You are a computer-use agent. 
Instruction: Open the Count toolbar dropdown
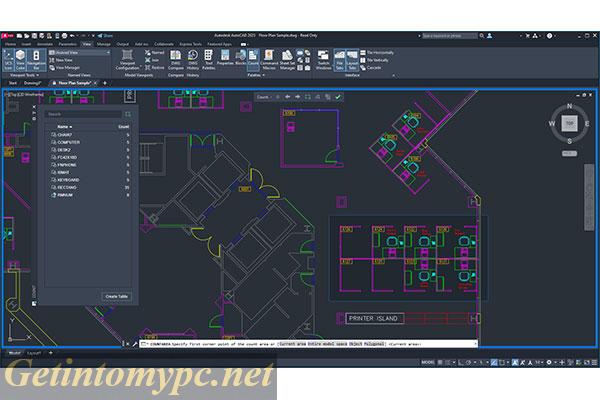[264, 97]
